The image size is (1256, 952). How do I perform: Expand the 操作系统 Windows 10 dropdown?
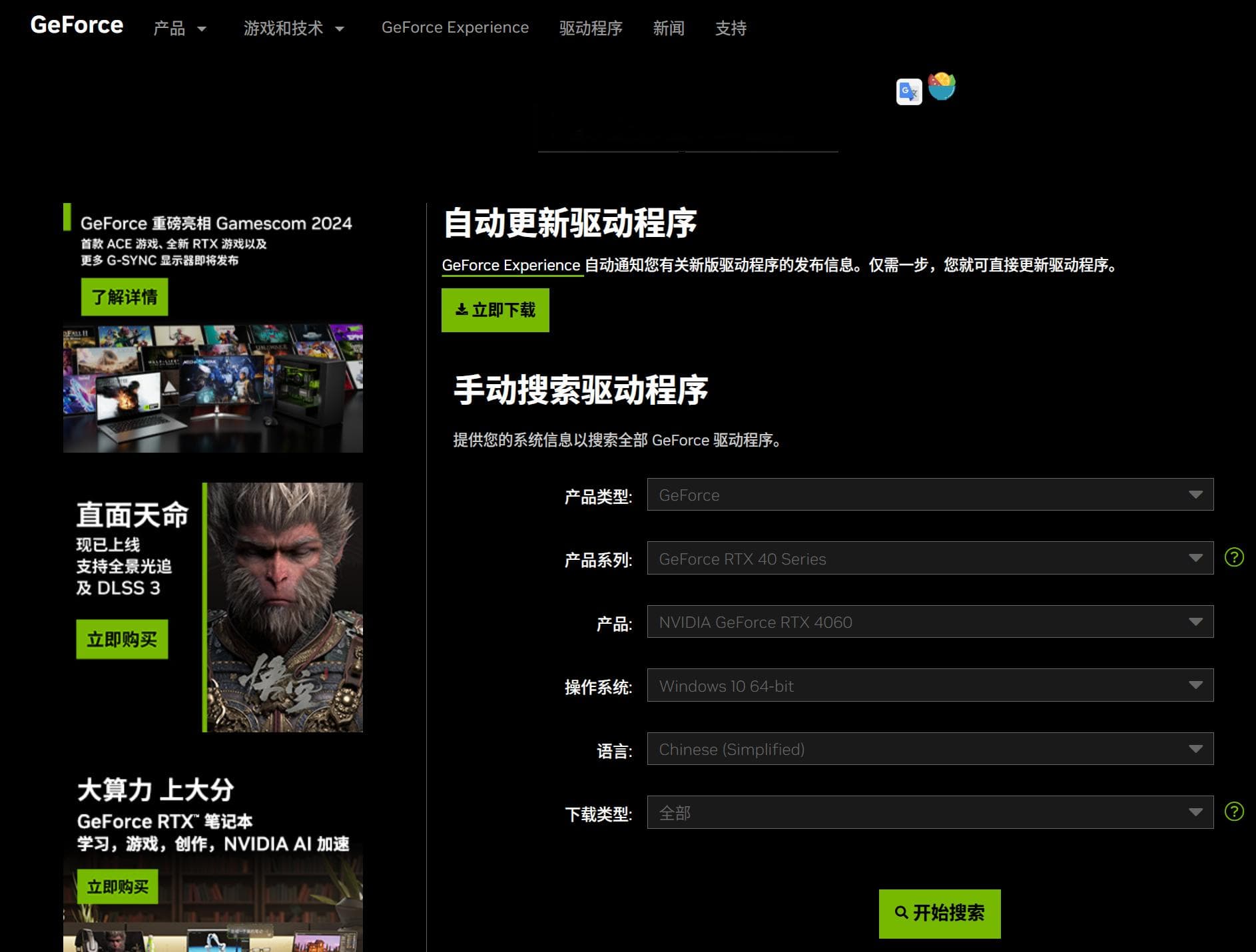[930, 685]
